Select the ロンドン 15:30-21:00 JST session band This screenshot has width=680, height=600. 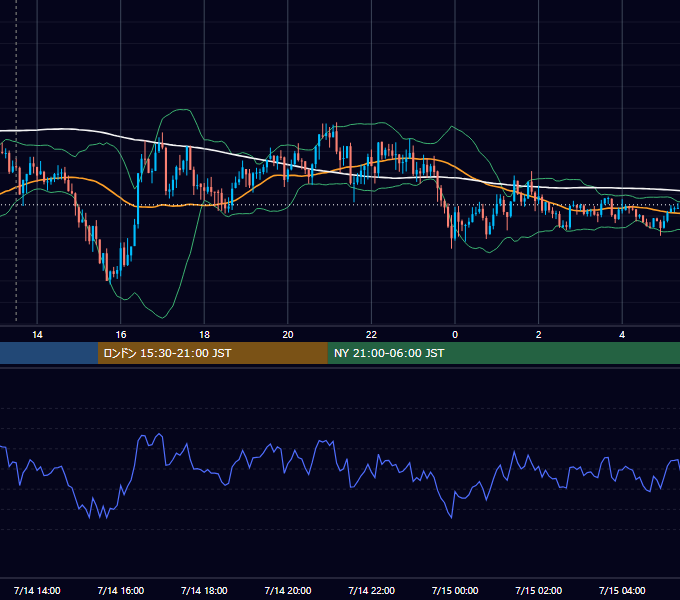(x=212, y=353)
